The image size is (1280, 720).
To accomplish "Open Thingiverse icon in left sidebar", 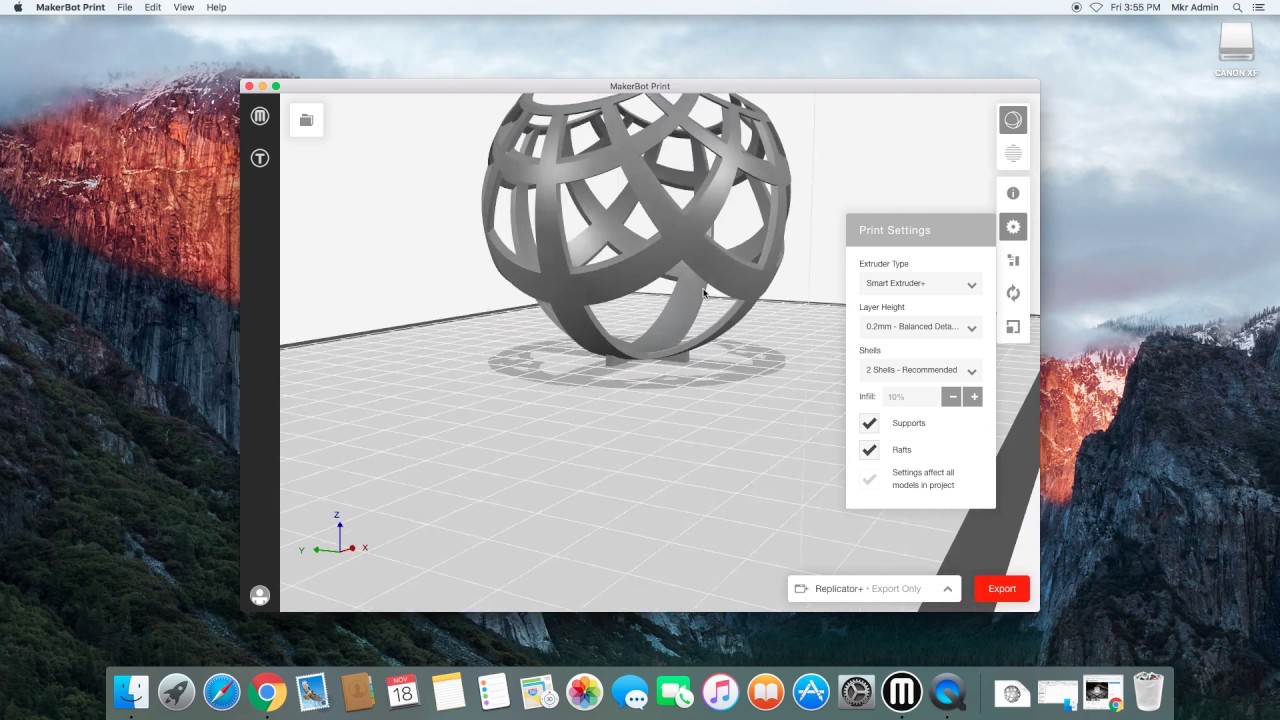I will coord(260,158).
